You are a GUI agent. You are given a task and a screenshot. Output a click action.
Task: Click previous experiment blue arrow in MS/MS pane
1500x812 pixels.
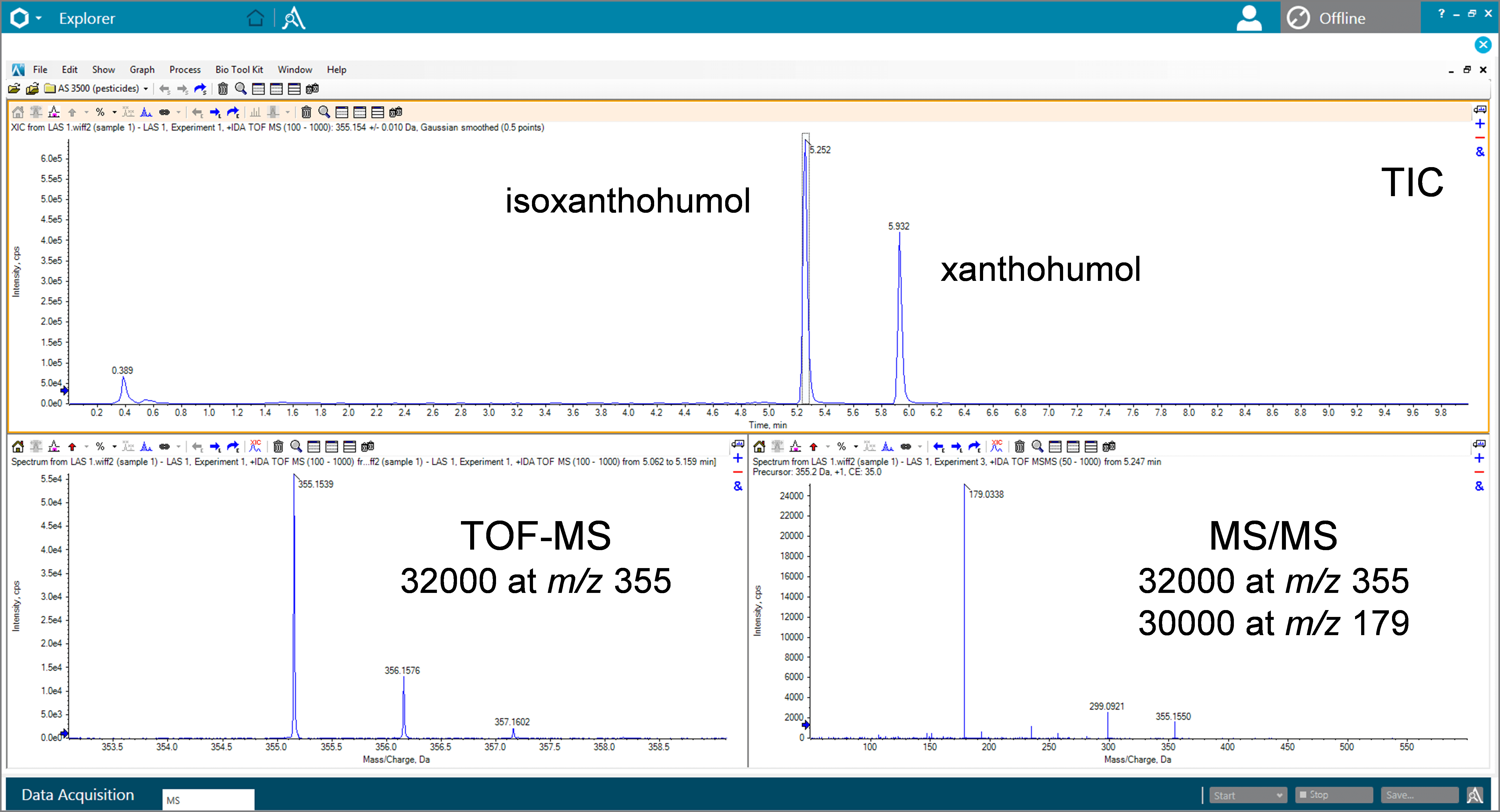[x=939, y=446]
